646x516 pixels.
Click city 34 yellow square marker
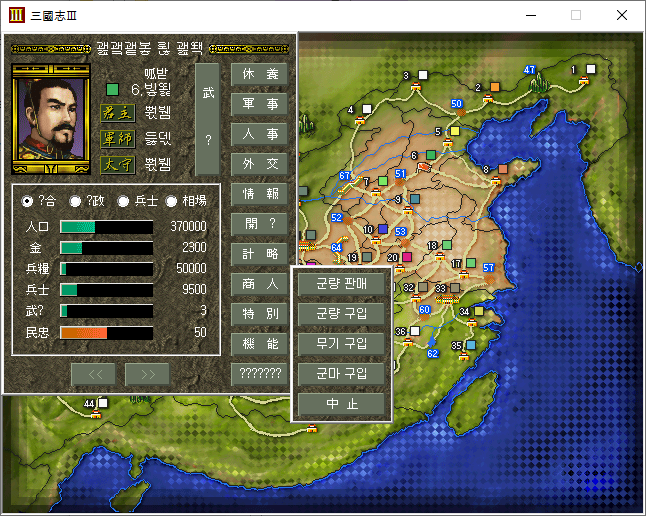479,311
